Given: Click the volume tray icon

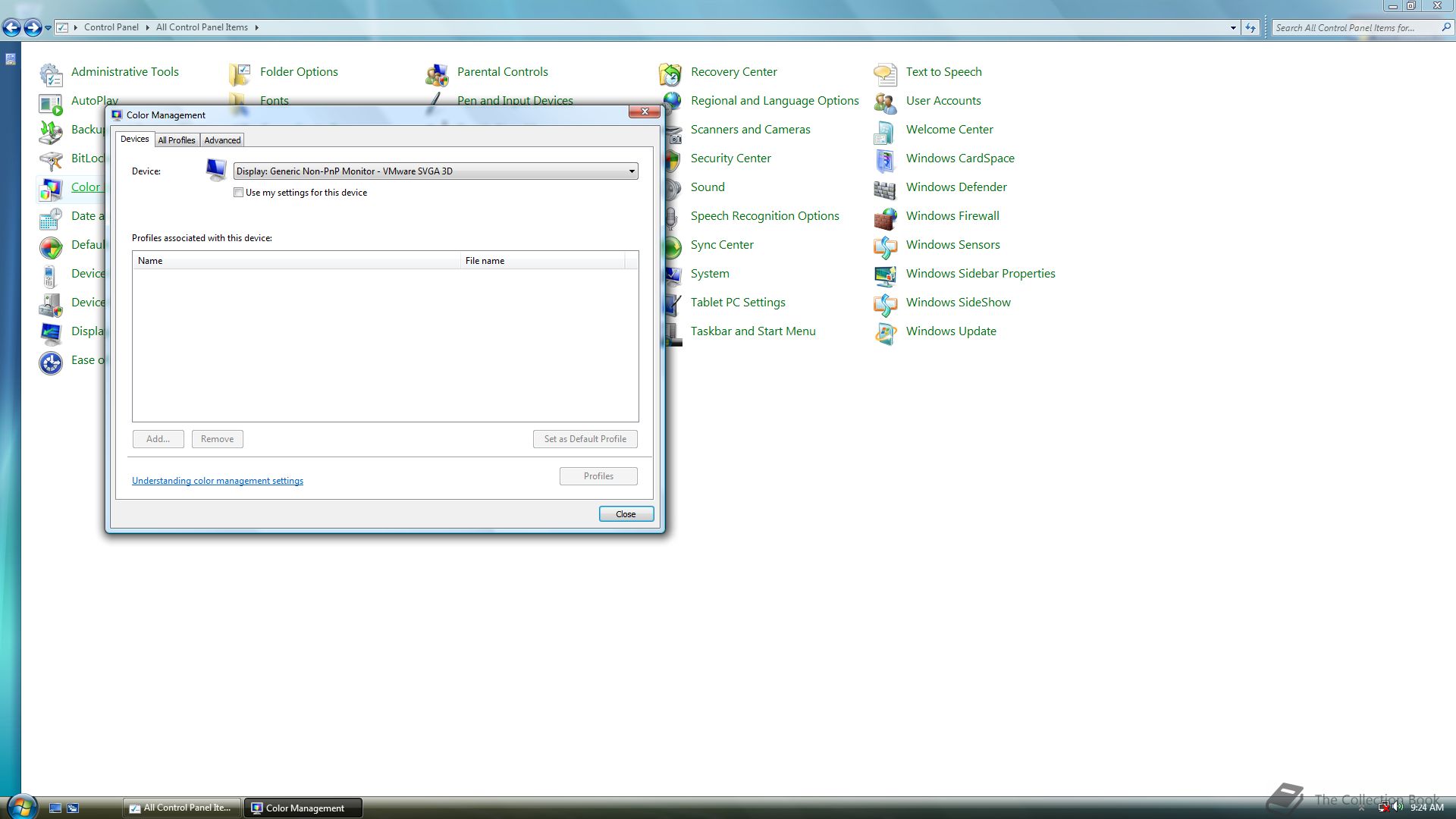Looking at the screenshot, I should click(x=1398, y=808).
